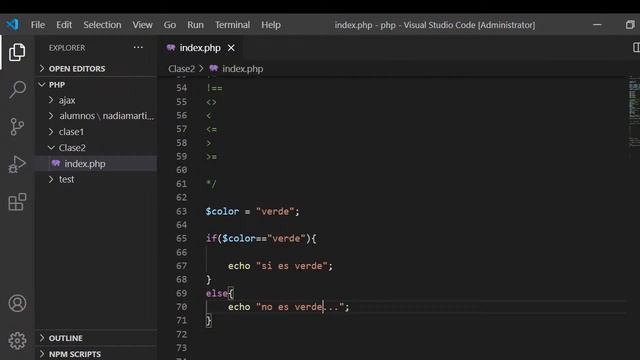Click line number 70 in gutter

tap(182, 307)
